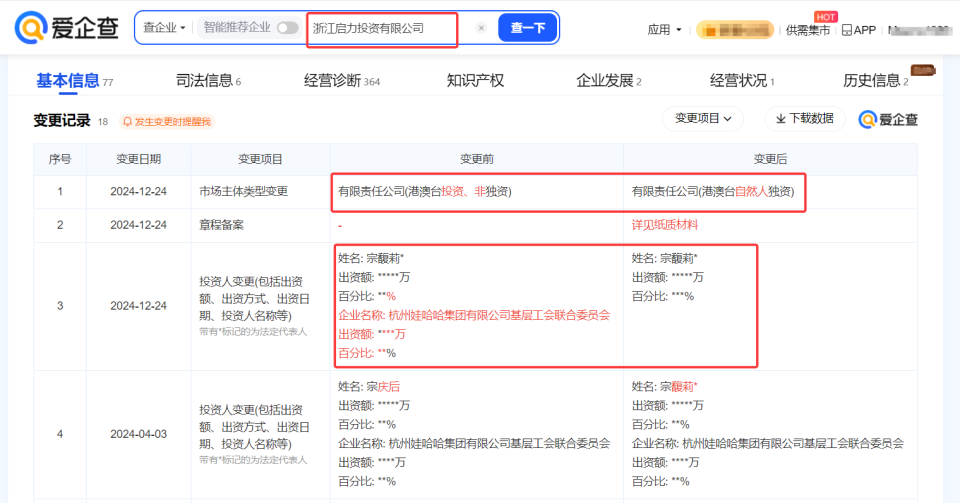Click the search box containing 浙江启力投资有限公司
The image size is (960, 503).
(382, 29)
